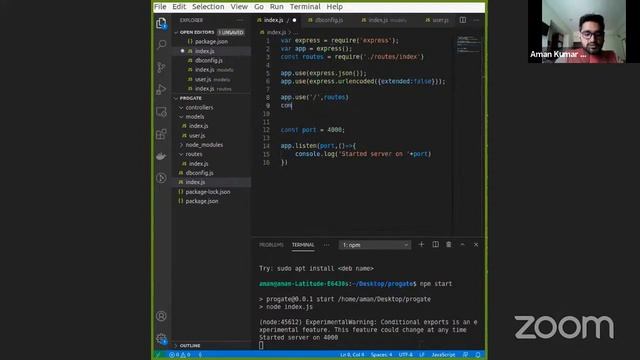Viewport: 640px width, 360px height.
Task: Open the Edit menu
Action: 179,7
